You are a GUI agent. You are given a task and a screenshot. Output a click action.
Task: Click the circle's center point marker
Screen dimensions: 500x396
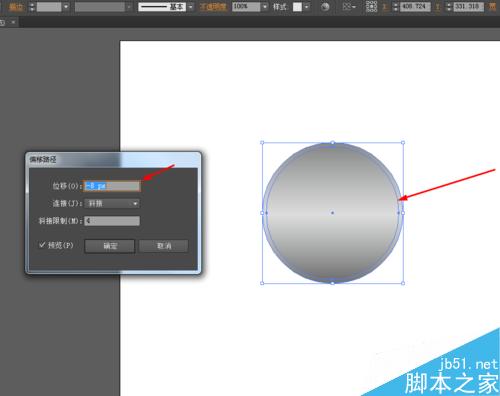pos(332,213)
